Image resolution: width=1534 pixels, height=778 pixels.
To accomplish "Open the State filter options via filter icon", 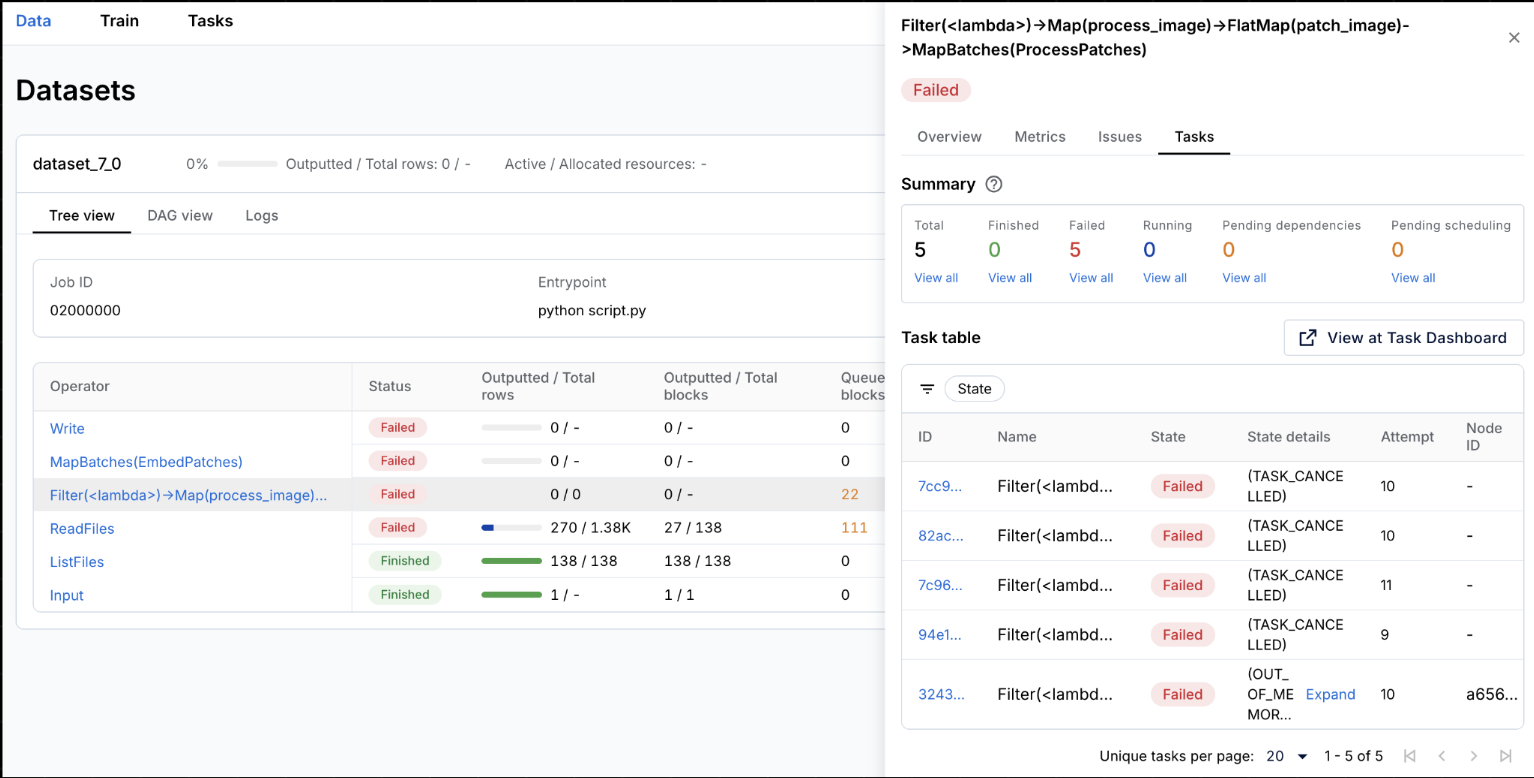I will [926, 389].
